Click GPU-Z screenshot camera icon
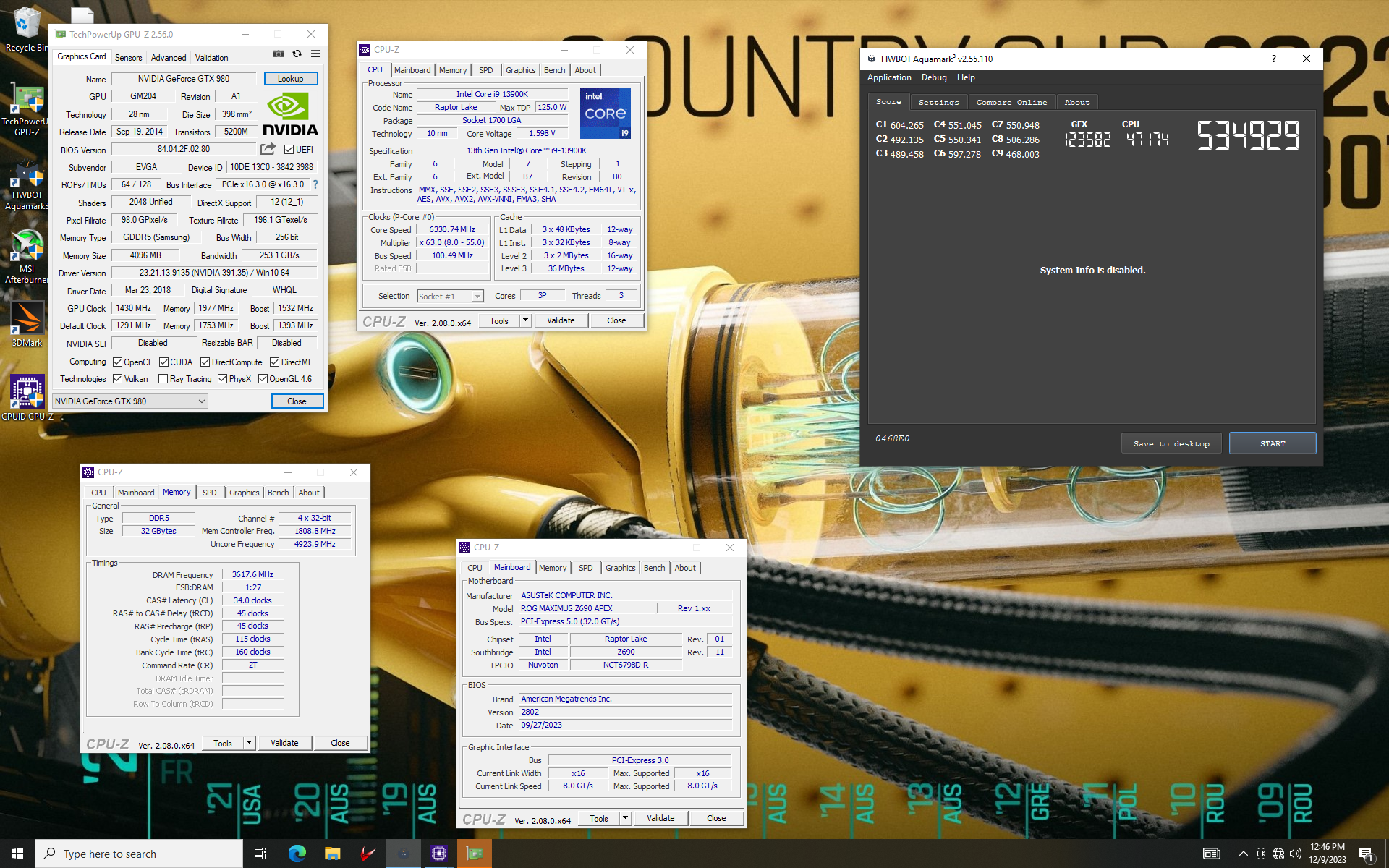The image size is (1389, 868). pyautogui.click(x=278, y=54)
